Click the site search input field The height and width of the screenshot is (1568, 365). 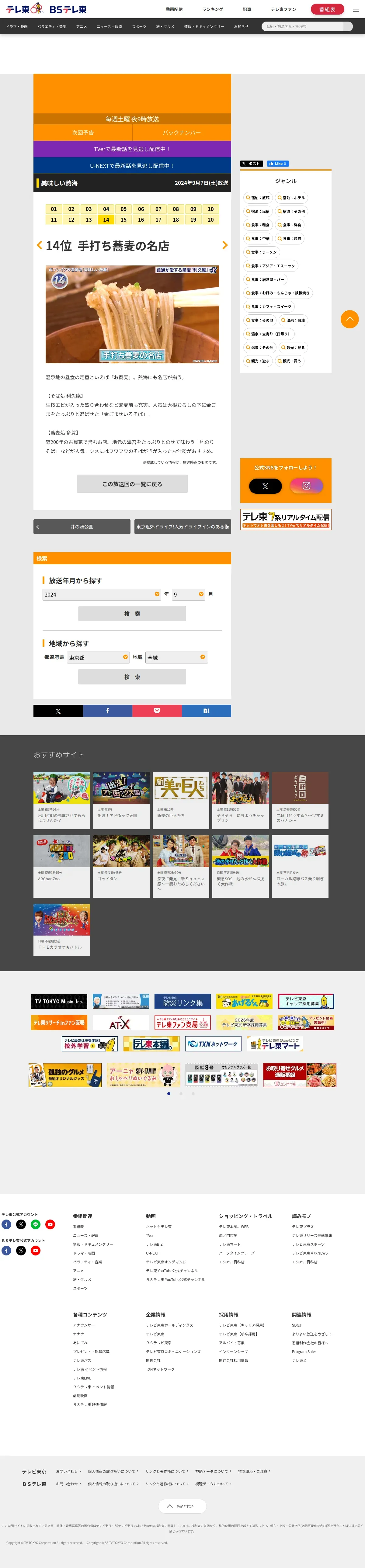point(303,27)
